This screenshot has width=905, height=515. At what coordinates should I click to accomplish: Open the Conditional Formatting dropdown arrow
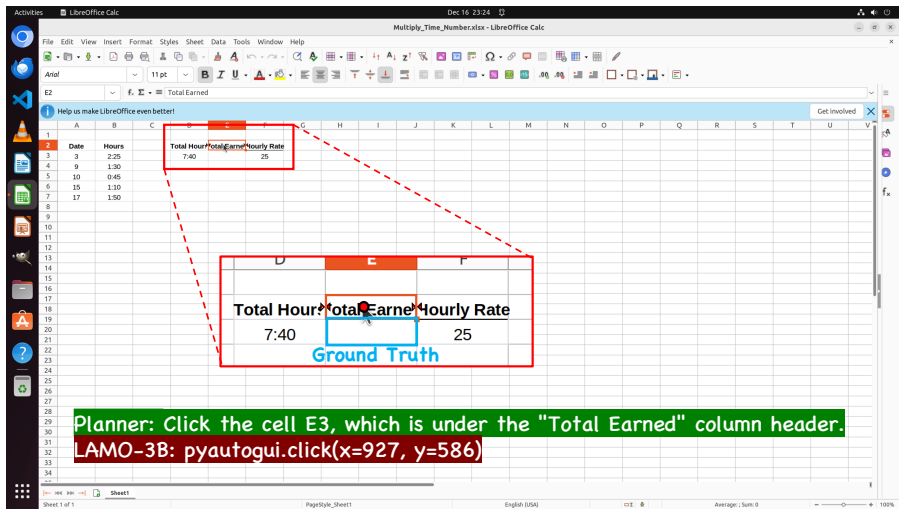coord(687,75)
